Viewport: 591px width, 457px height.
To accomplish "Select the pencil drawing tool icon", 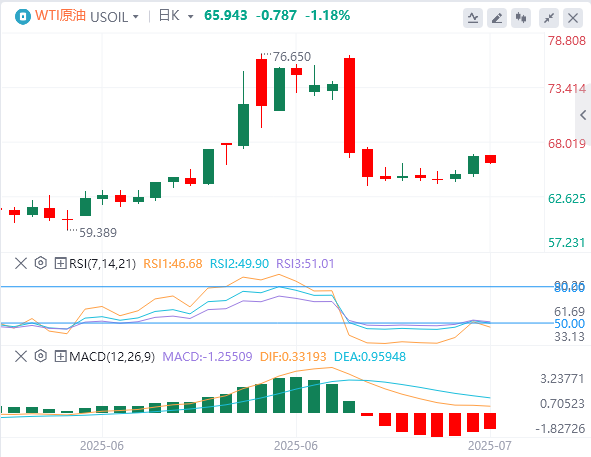I will pyautogui.click(x=497, y=18).
